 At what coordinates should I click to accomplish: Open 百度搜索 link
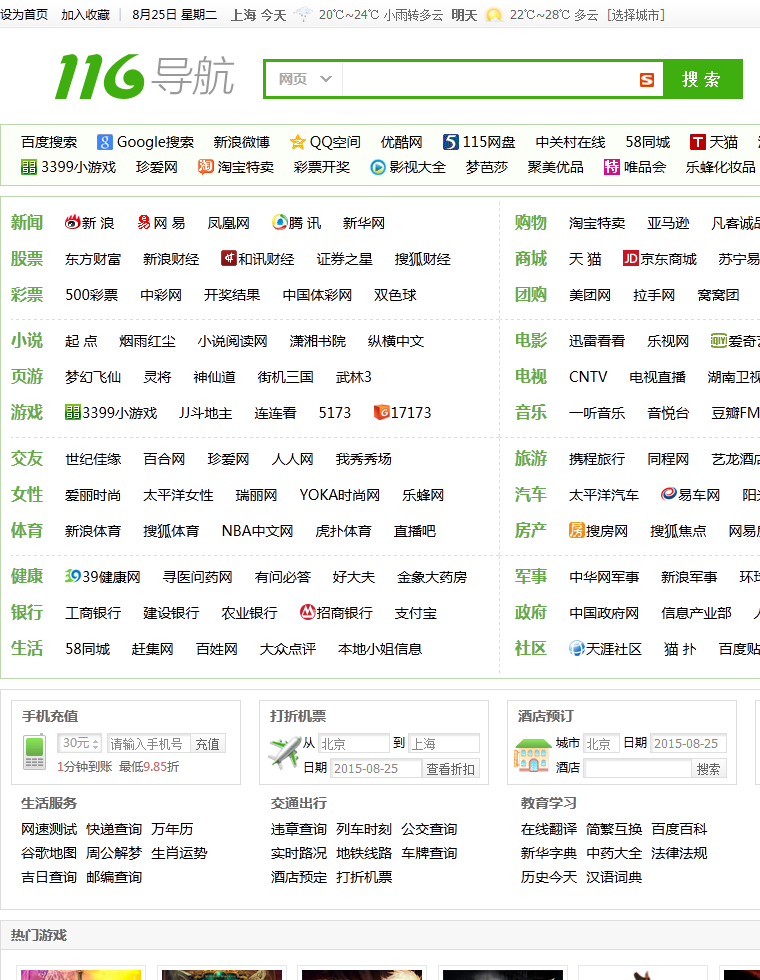(x=49, y=142)
